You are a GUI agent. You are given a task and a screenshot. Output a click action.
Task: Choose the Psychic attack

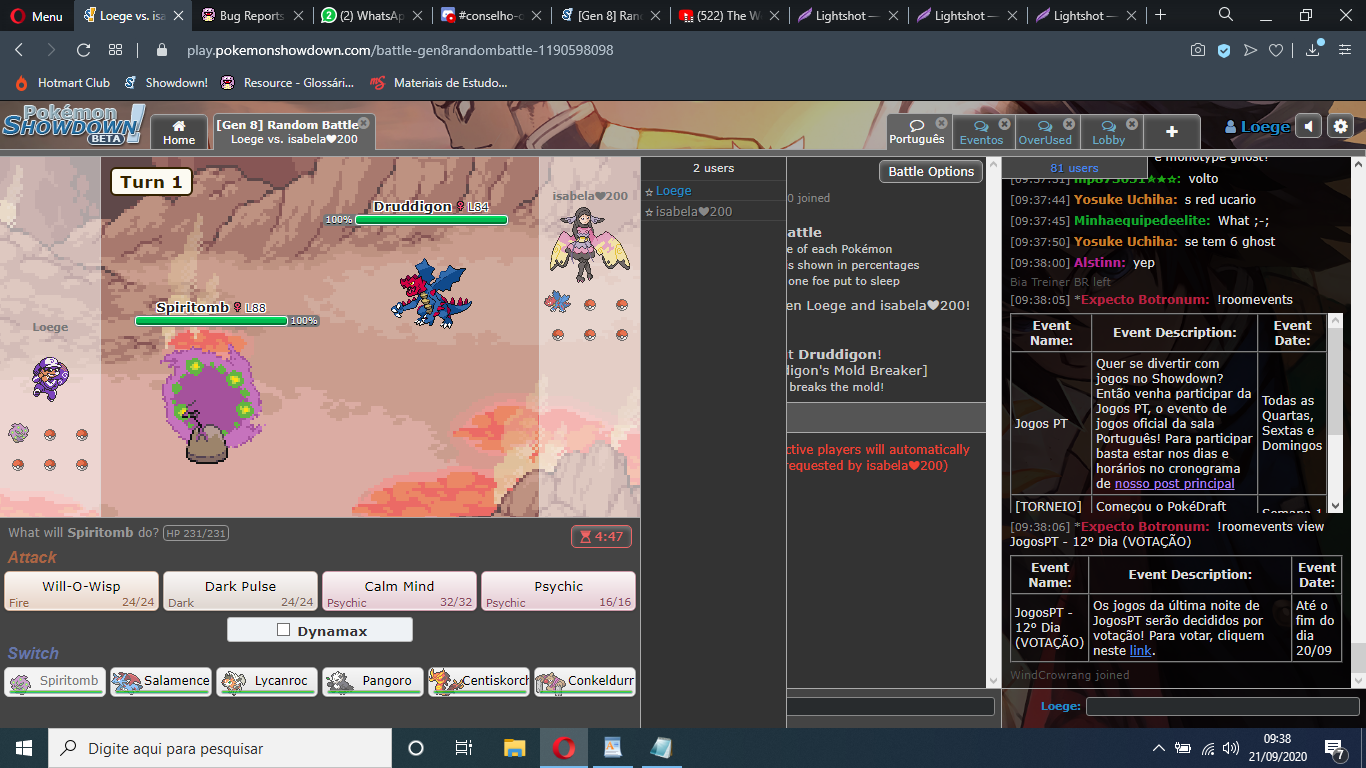point(558,591)
